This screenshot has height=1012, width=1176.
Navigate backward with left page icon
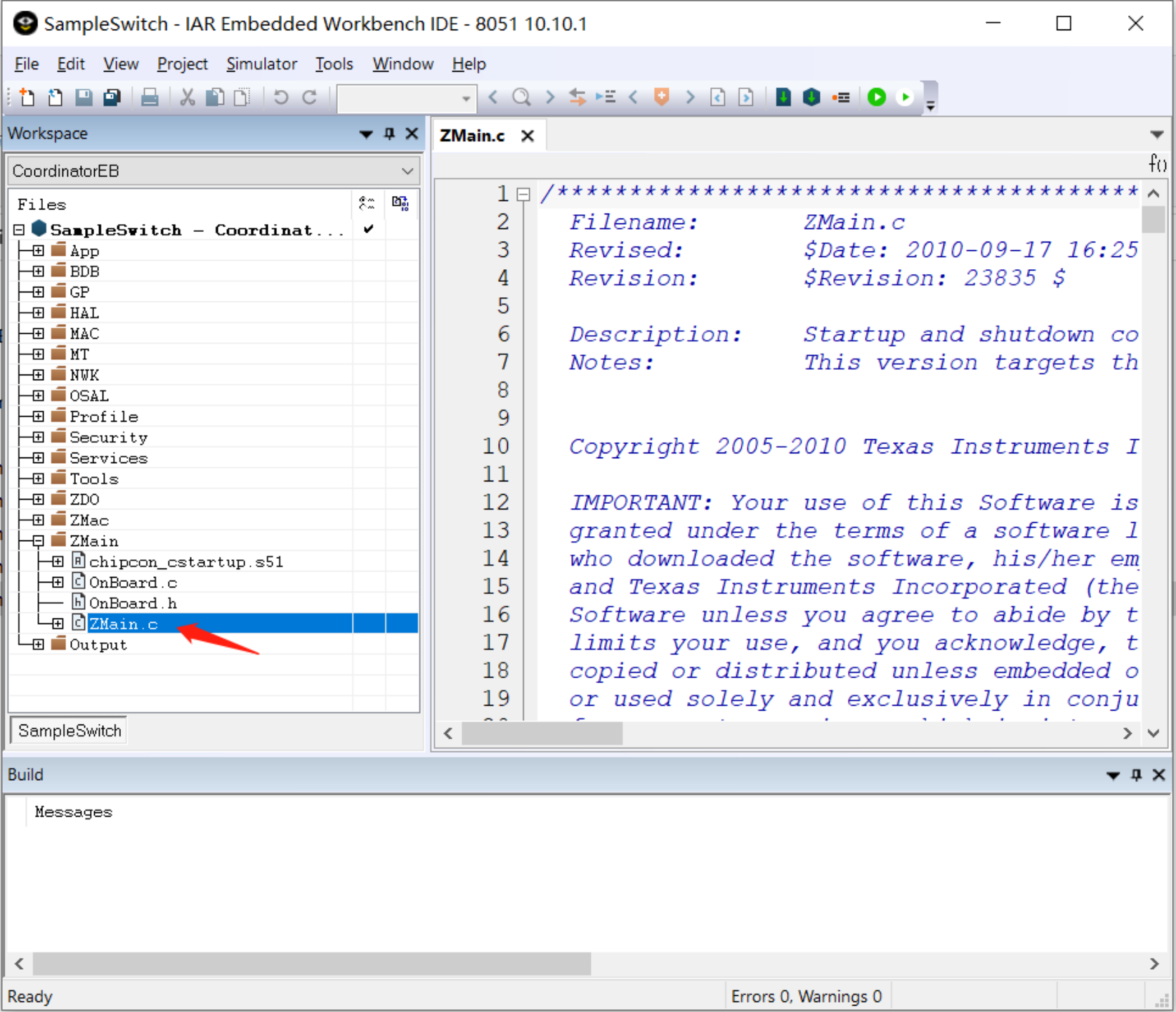[x=718, y=97]
